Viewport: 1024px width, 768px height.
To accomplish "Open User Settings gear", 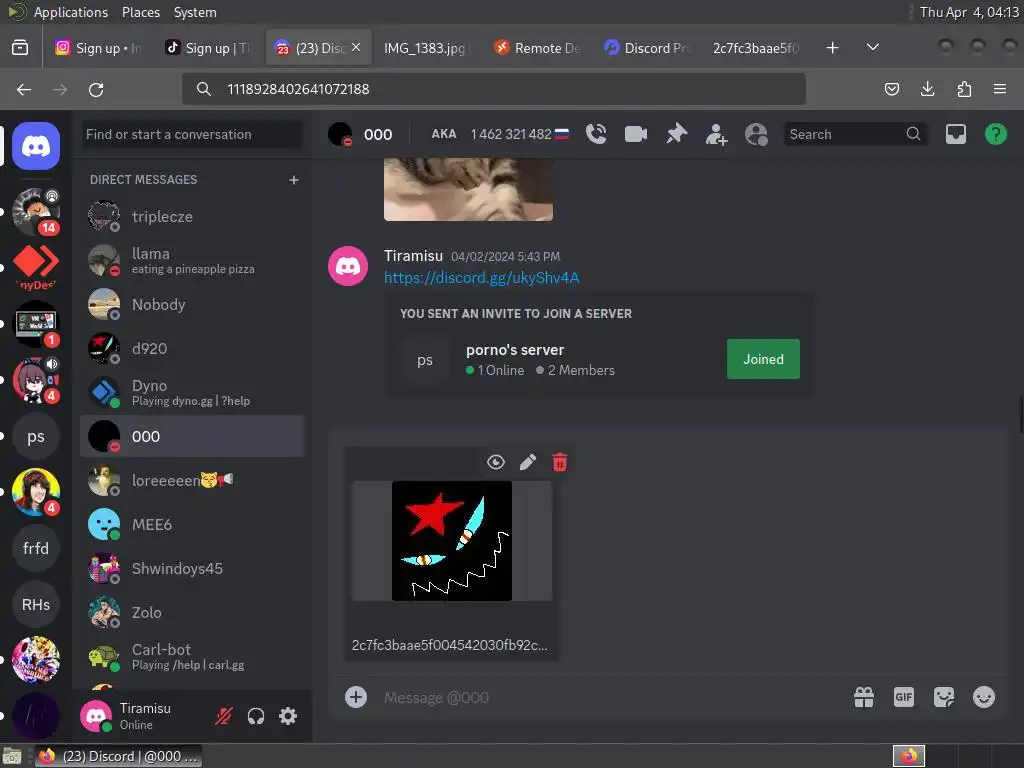I will 288,716.
